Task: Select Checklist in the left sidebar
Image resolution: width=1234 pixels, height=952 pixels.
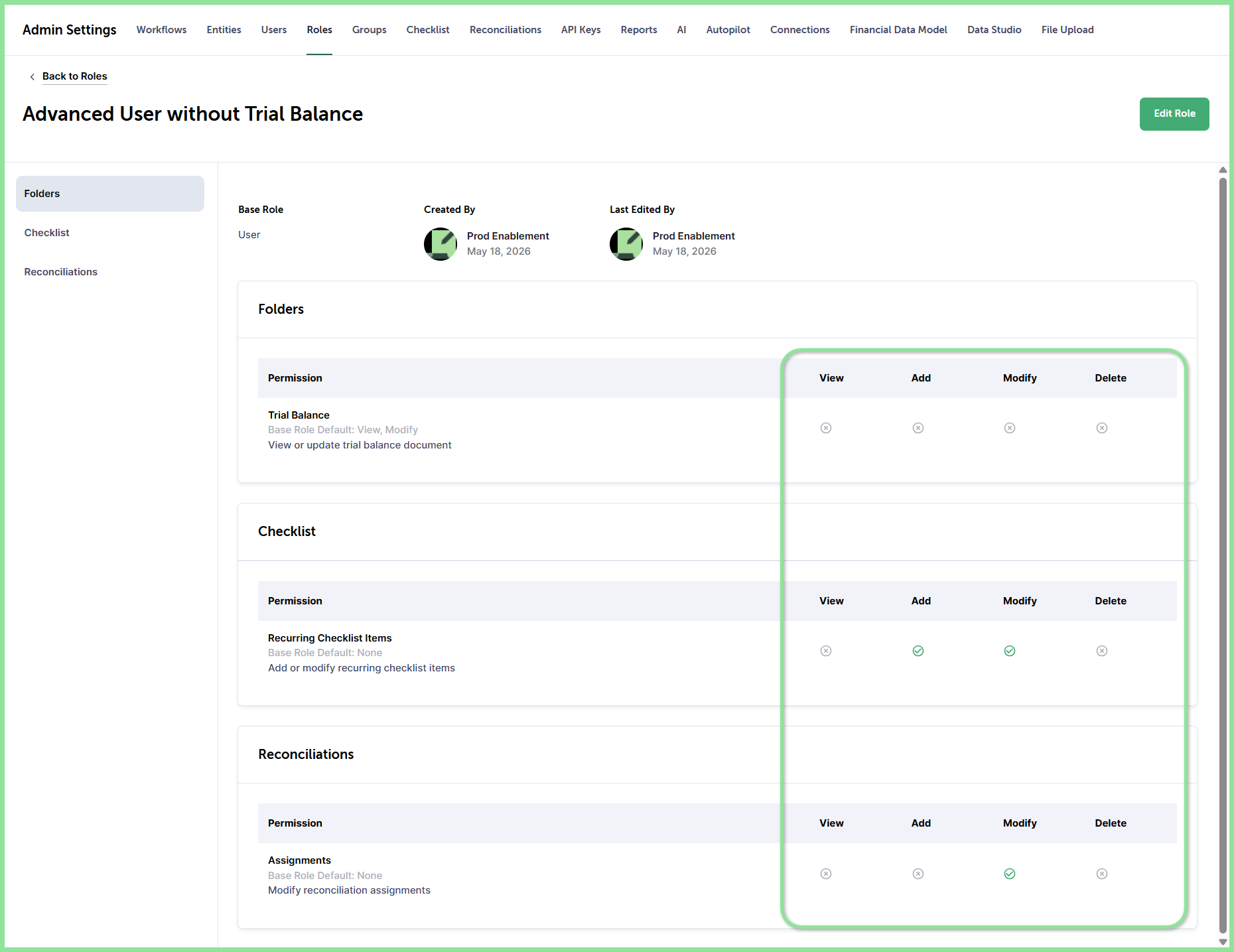Action: coord(47,233)
